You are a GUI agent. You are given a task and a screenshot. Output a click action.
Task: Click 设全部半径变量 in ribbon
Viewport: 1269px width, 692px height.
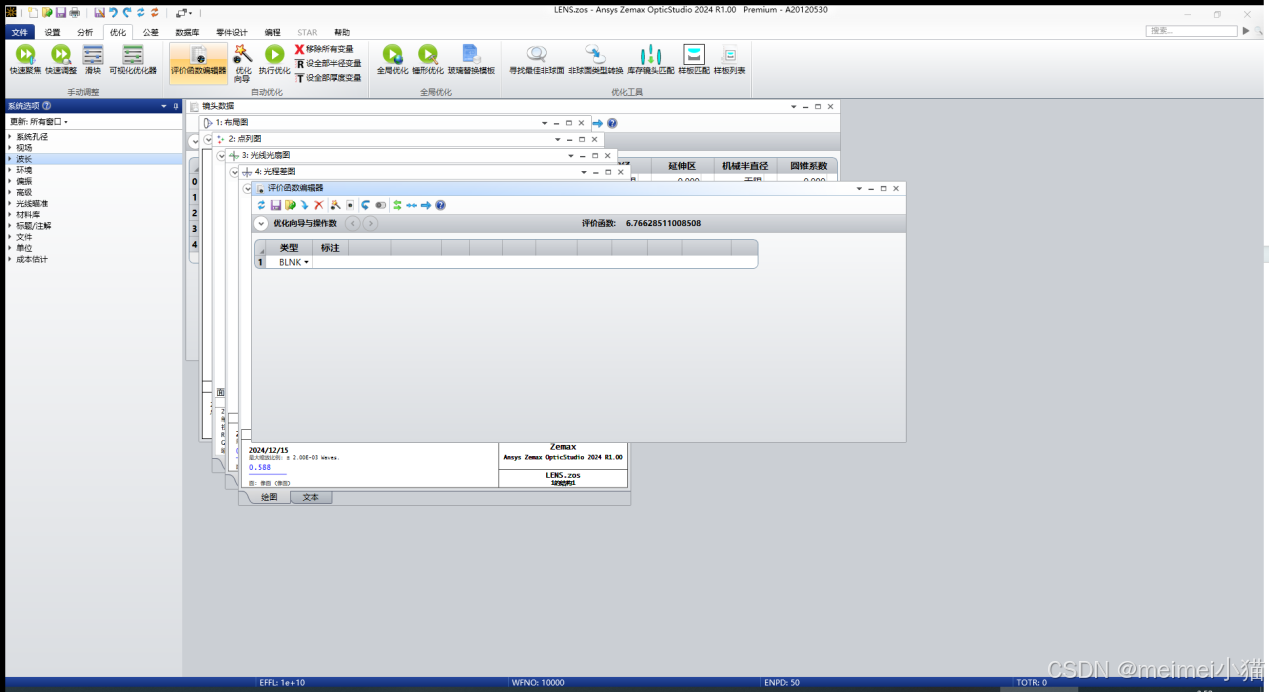(328, 63)
